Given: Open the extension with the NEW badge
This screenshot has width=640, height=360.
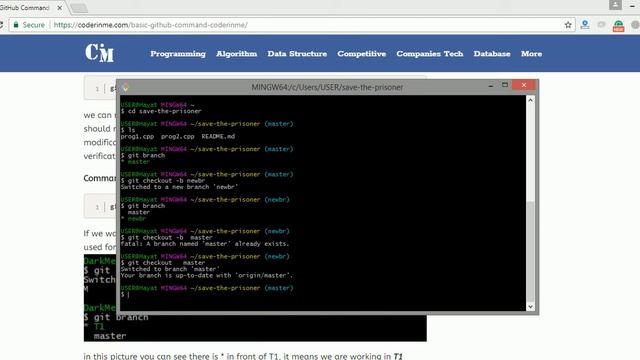Looking at the screenshot, I should [618, 26].
